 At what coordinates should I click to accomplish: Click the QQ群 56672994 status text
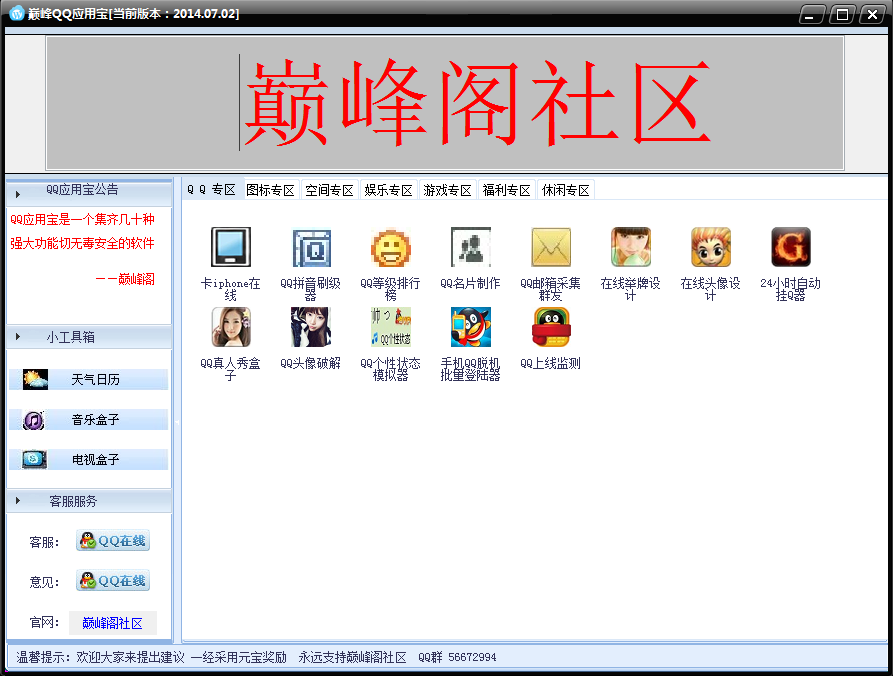pyautogui.click(x=457, y=657)
